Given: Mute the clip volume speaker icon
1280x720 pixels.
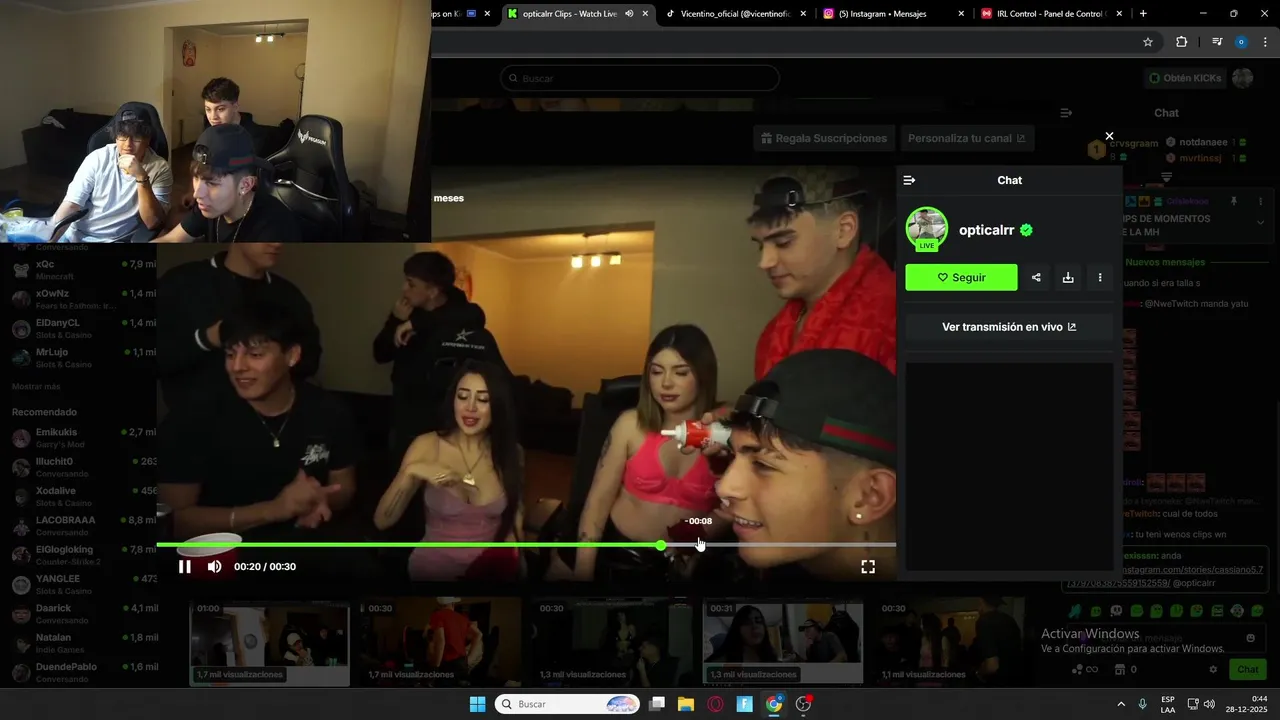Looking at the screenshot, I should pos(214,567).
